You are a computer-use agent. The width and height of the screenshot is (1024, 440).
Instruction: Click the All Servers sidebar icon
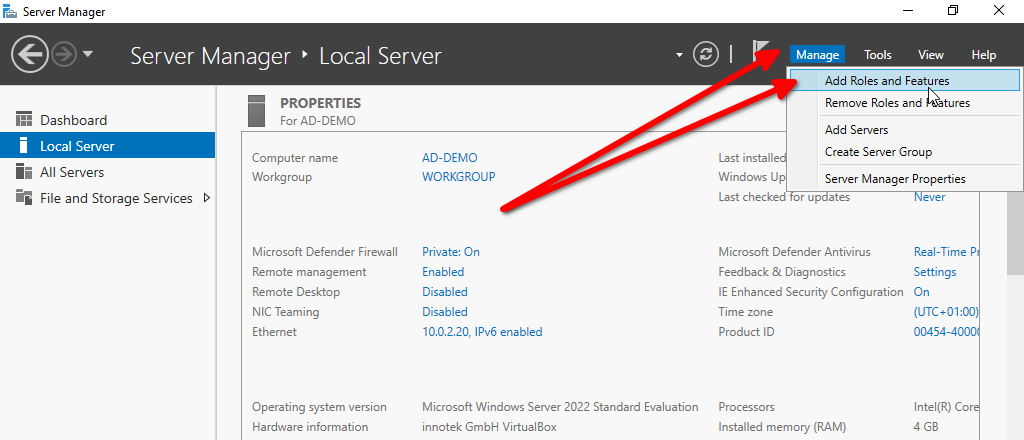coord(24,172)
